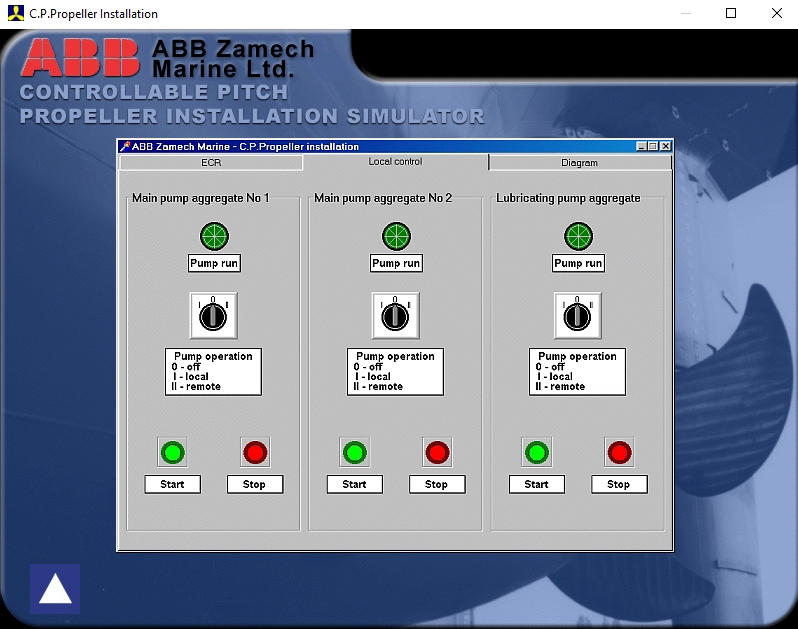Click Main pump aggregate No 1 group title
The height and width of the screenshot is (629, 798).
[x=201, y=198]
